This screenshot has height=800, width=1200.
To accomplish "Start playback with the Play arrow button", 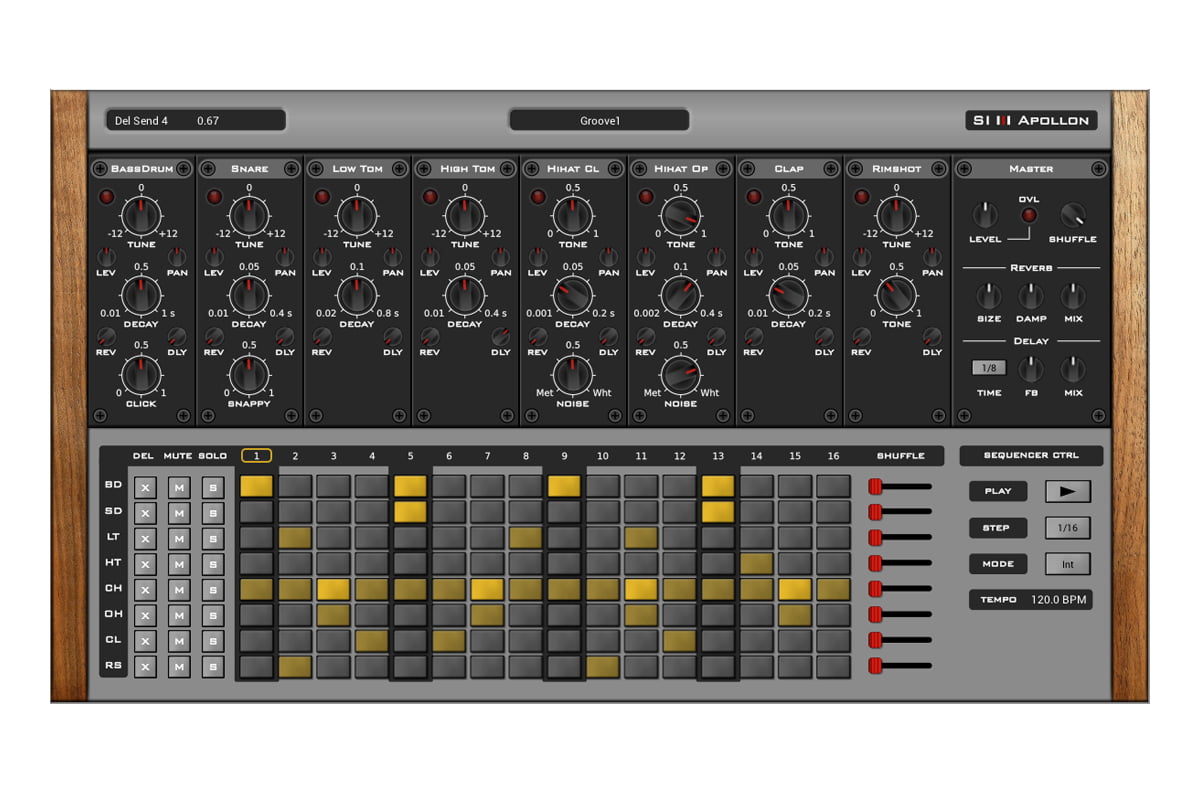I will point(1068,491).
